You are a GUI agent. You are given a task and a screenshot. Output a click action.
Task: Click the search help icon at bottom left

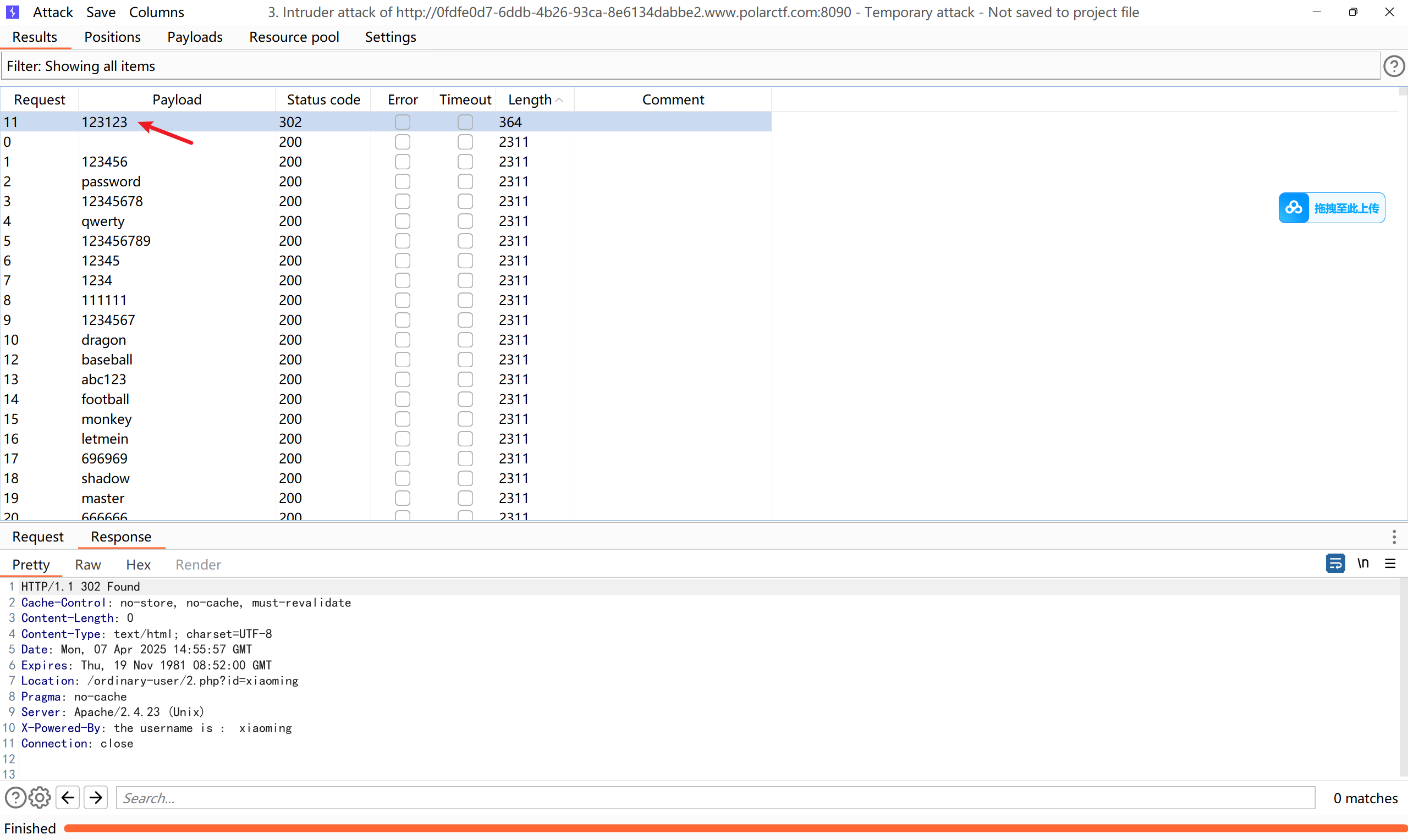[15, 798]
